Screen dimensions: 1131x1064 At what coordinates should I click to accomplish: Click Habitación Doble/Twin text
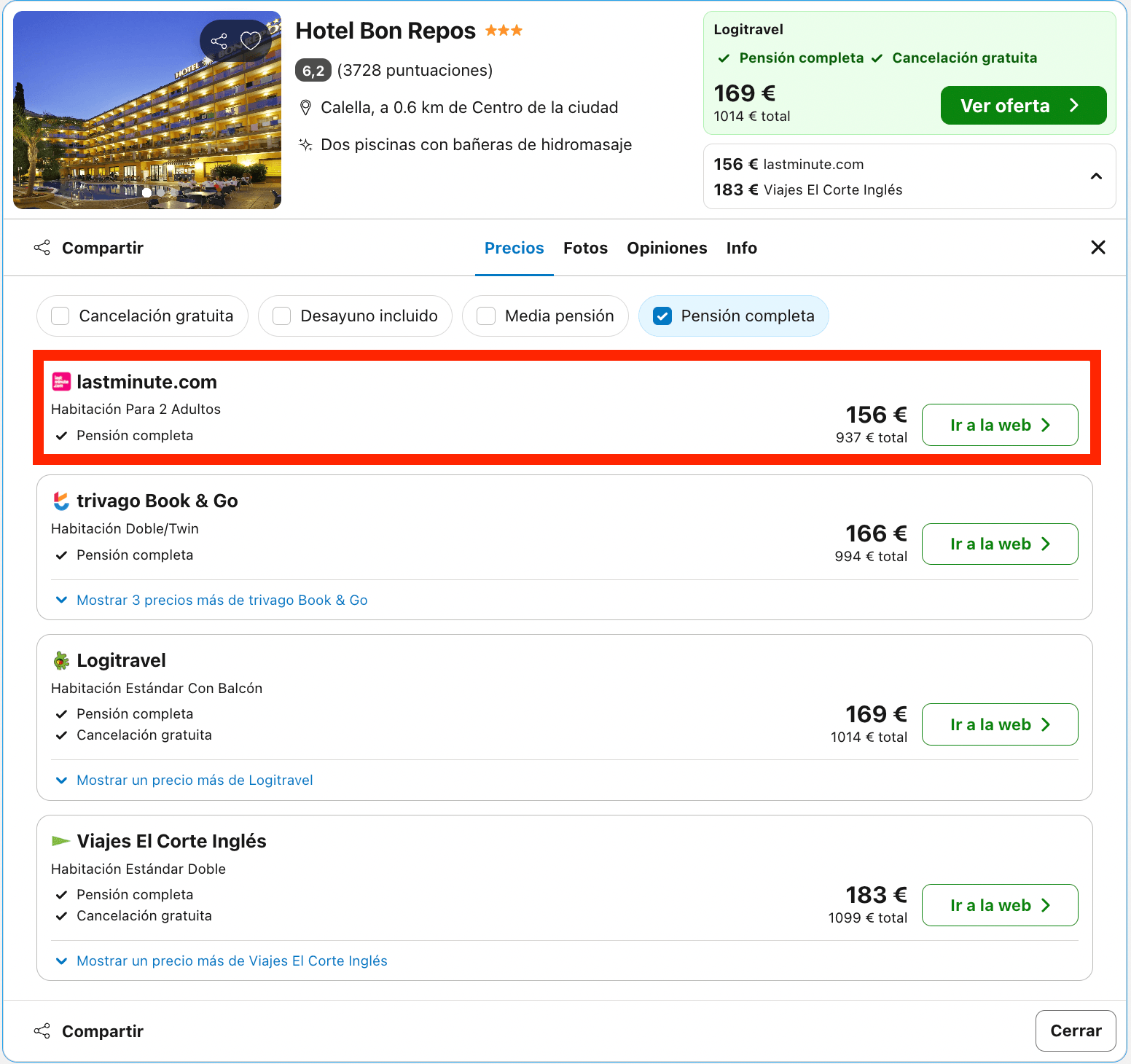[x=125, y=528]
